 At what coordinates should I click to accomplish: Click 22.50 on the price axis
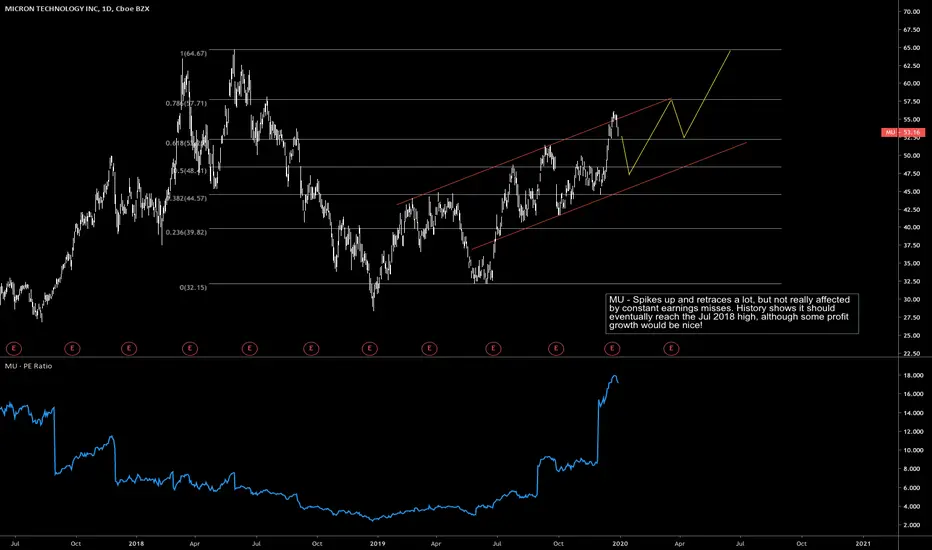(911, 353)
